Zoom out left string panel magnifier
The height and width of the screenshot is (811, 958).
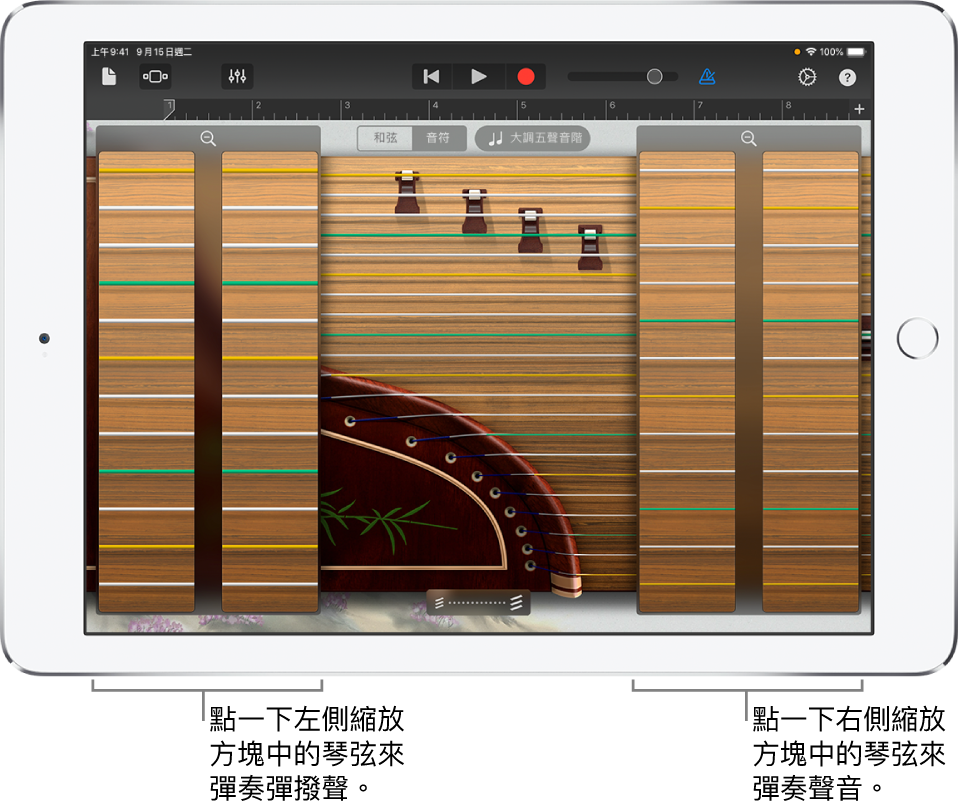(208, 139)
